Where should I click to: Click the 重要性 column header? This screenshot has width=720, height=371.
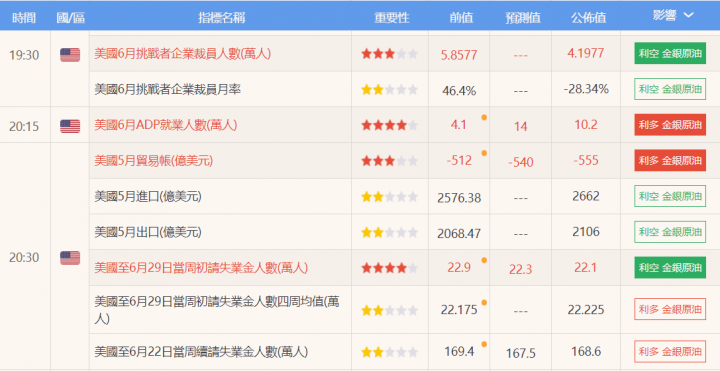[x=391, y=17]
